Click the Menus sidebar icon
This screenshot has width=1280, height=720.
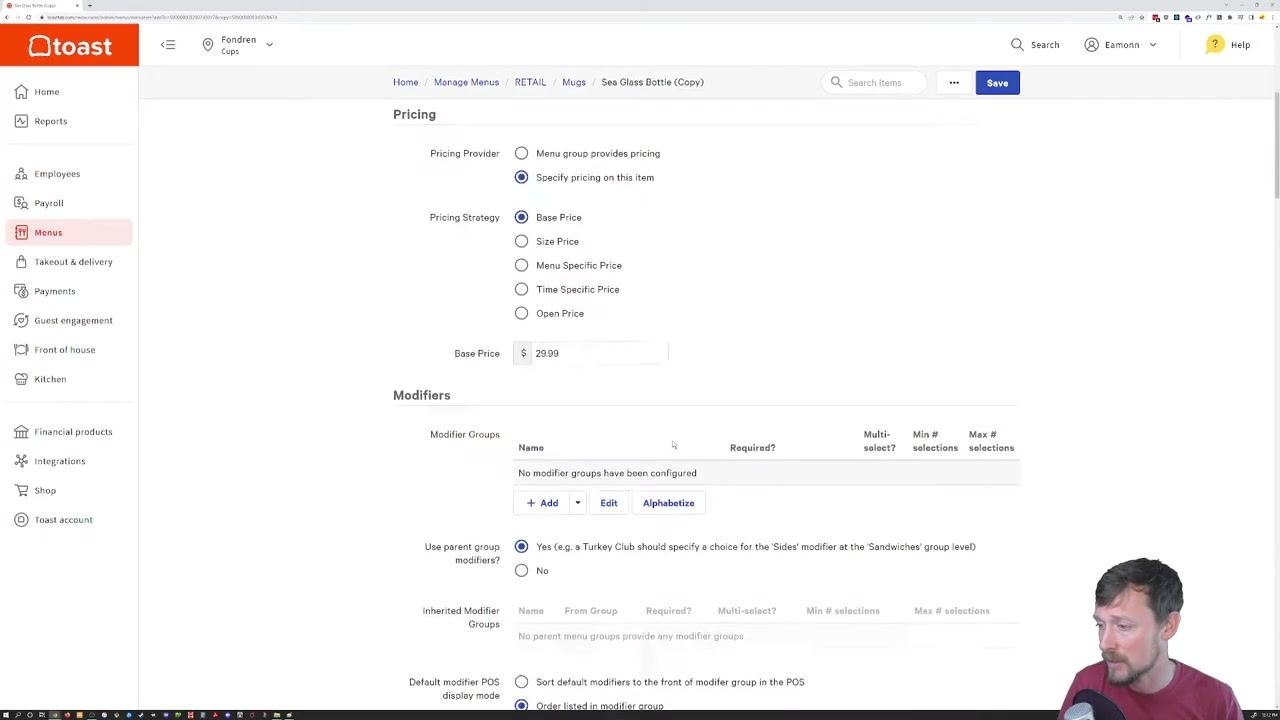coord(22,233)
